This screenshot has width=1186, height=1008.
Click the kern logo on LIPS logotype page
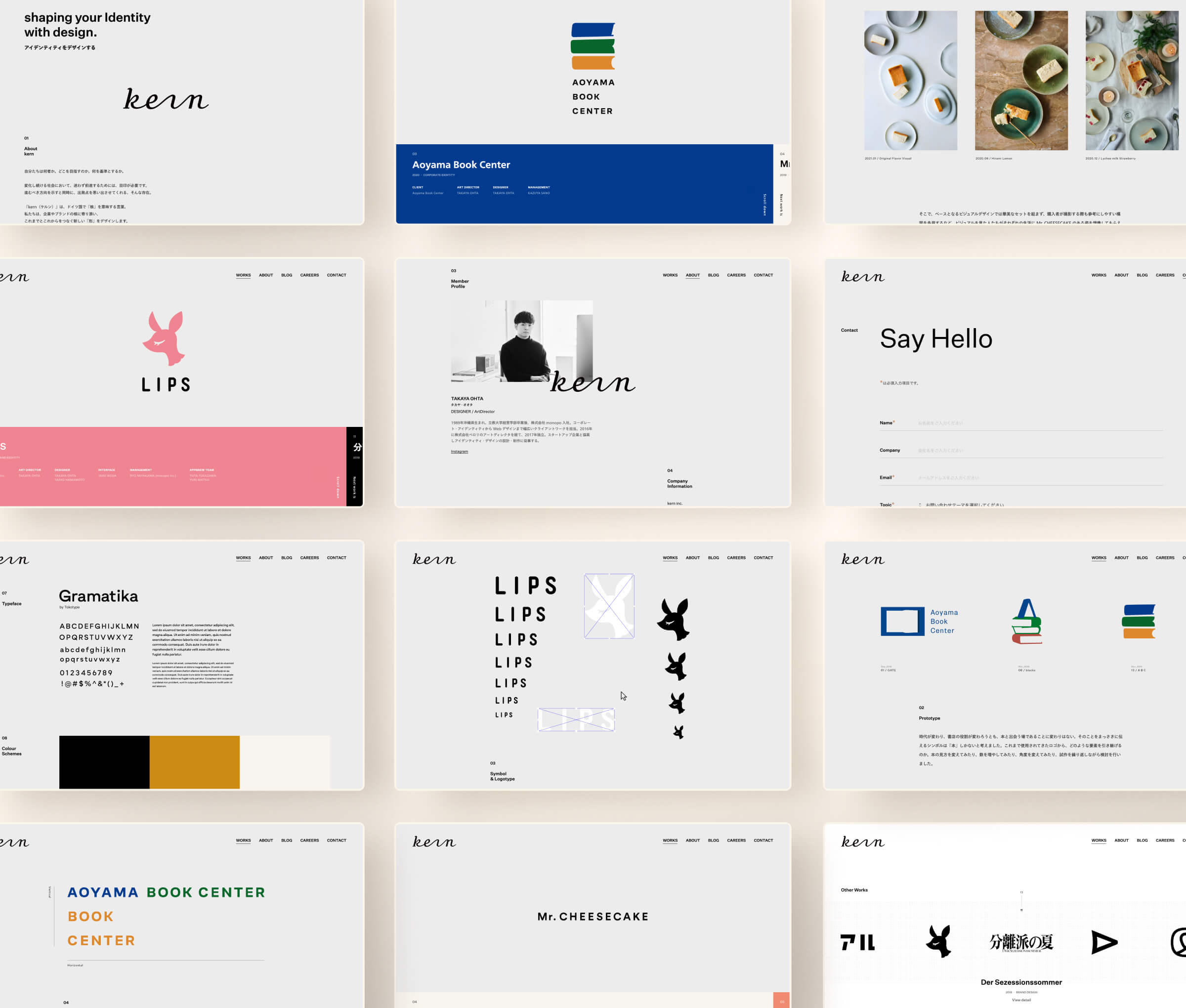434,559
